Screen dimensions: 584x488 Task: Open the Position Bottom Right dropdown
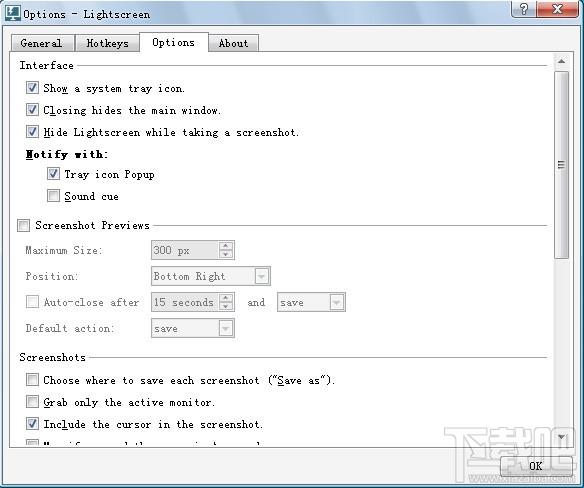(x=211, y=276)
